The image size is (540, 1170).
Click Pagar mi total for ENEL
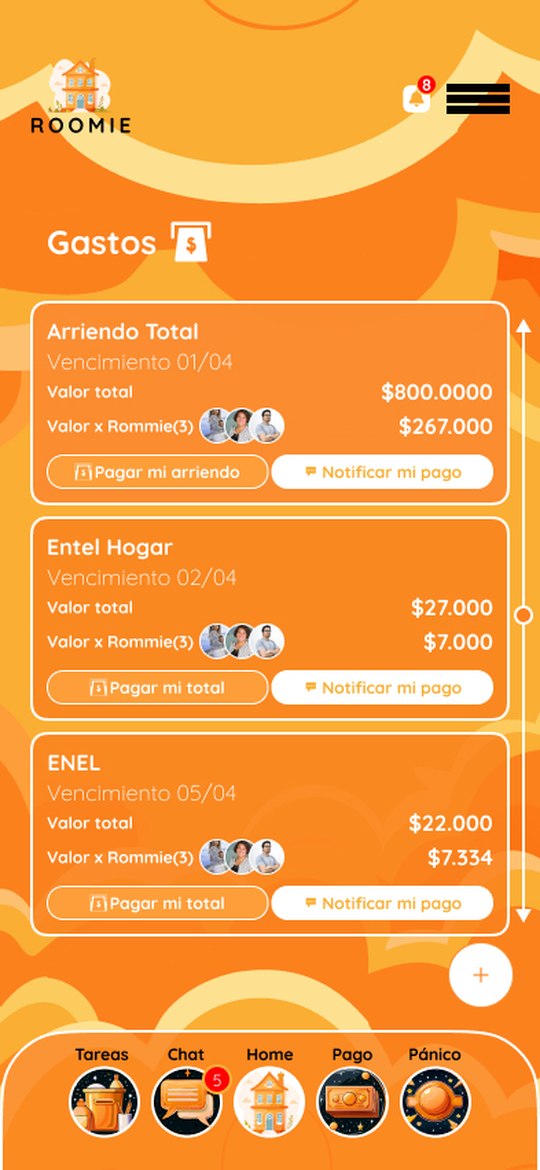coord(157,903)
